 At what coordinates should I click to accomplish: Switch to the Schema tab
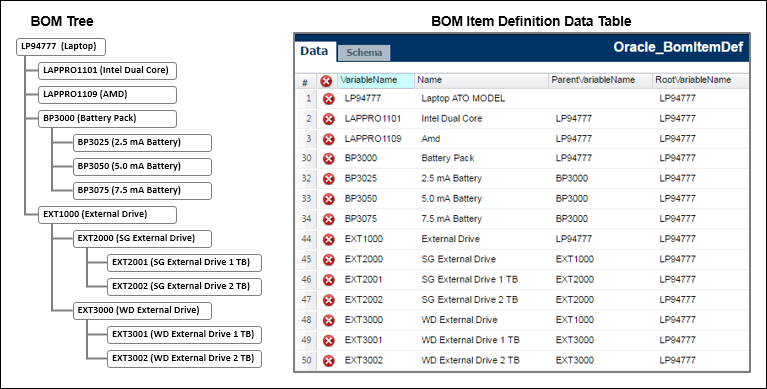click(x=364, y=53)
